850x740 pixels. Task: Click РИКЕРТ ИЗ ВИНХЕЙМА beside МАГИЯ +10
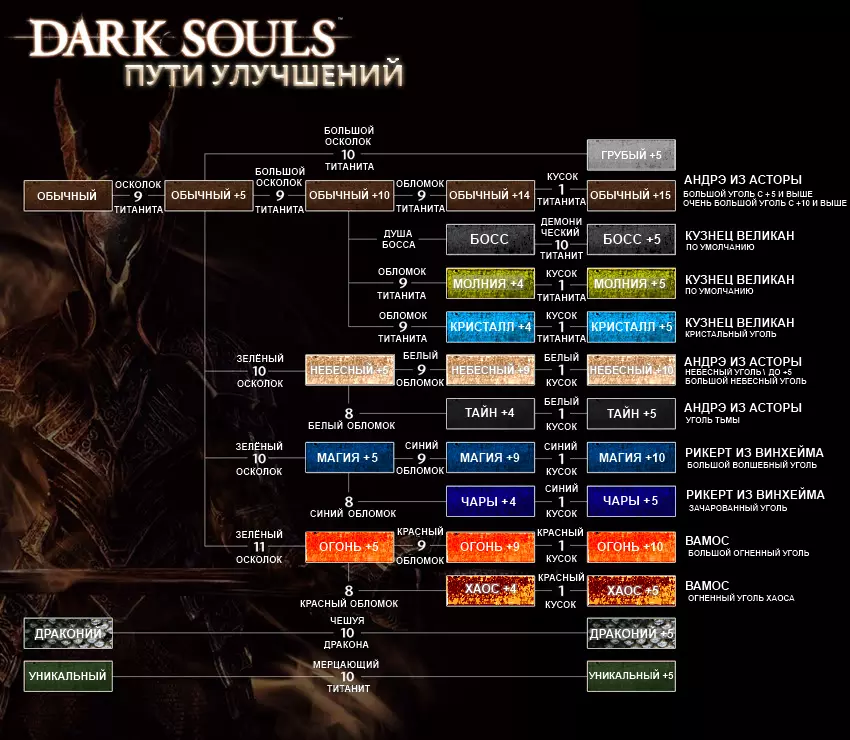point(754,452)
